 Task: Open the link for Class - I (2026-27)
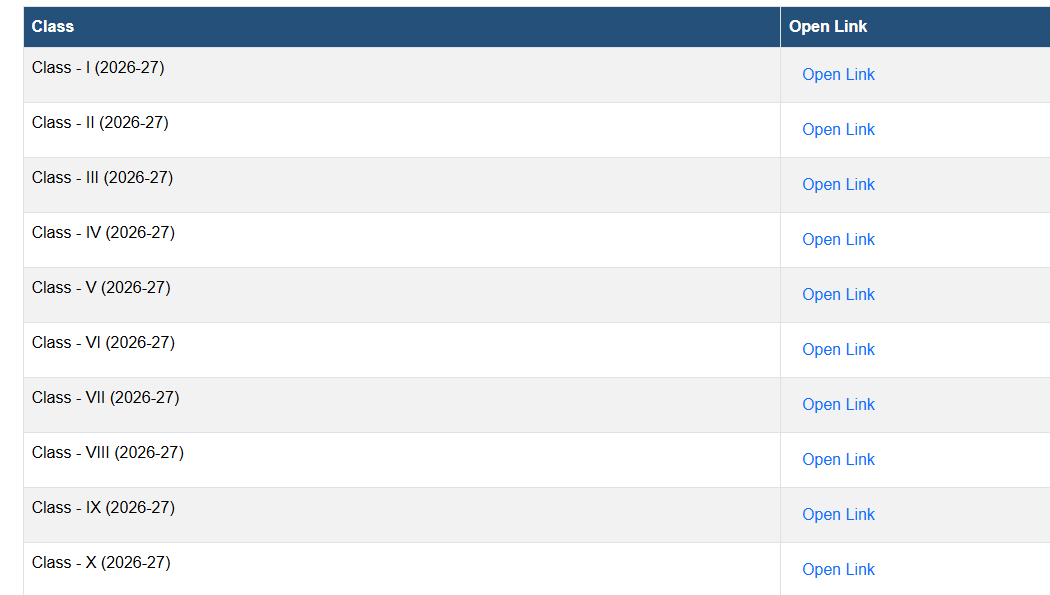[838, 74]
